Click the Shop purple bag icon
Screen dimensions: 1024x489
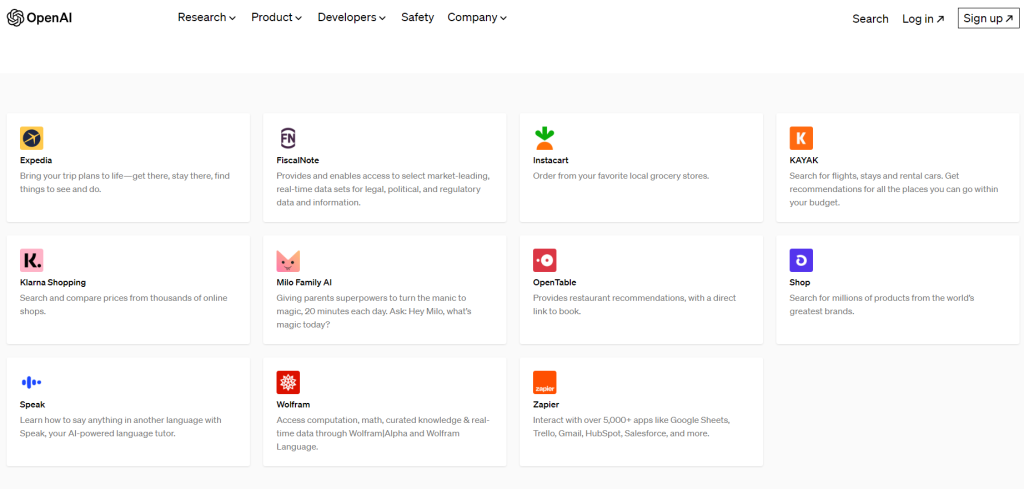click(801, 260)
